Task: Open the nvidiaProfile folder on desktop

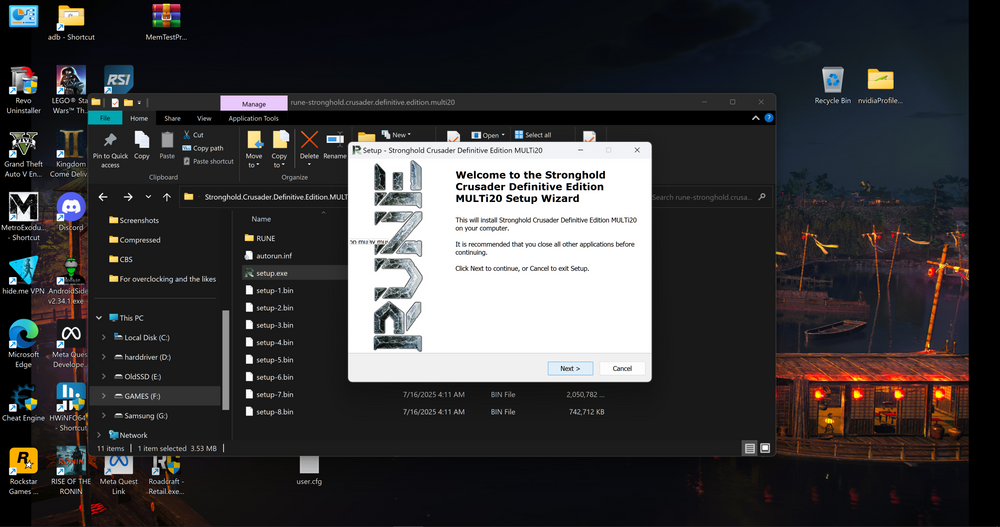Action: 880,85
